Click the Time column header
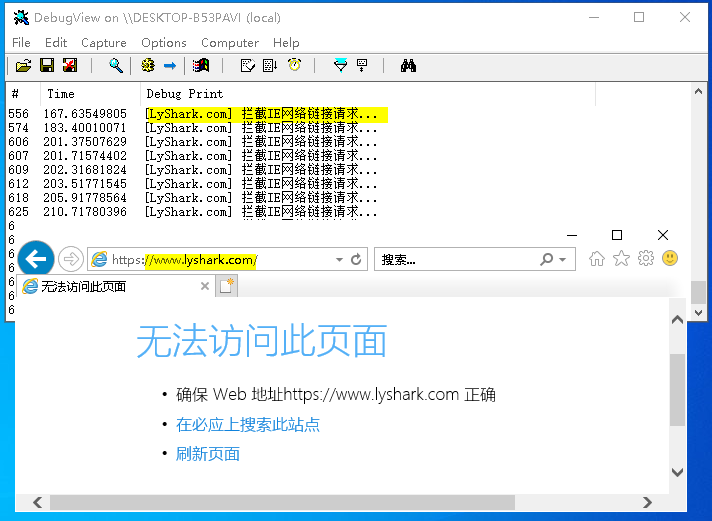 coord(90,94)
